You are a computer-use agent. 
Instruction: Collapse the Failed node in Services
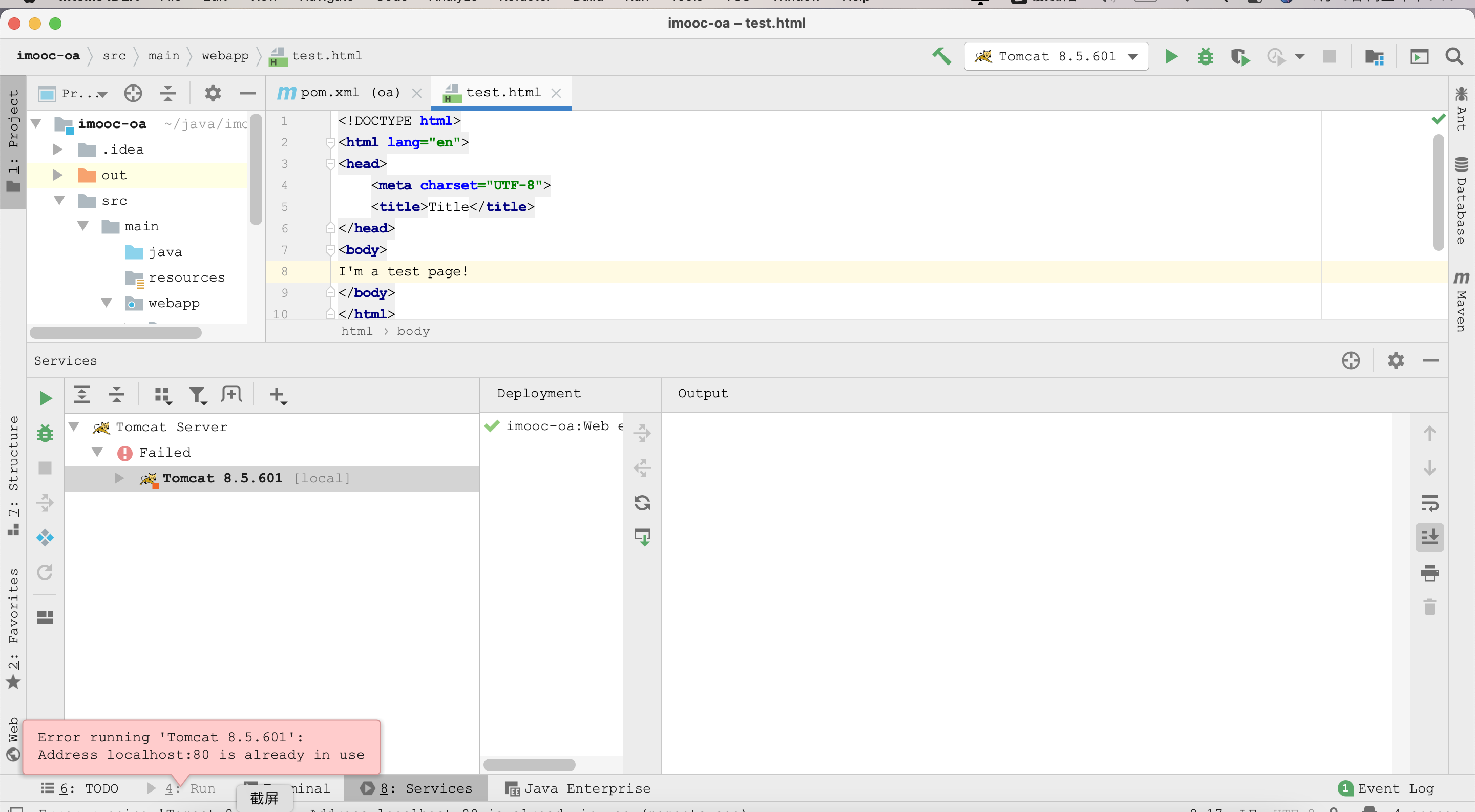[x=97, y=452]
